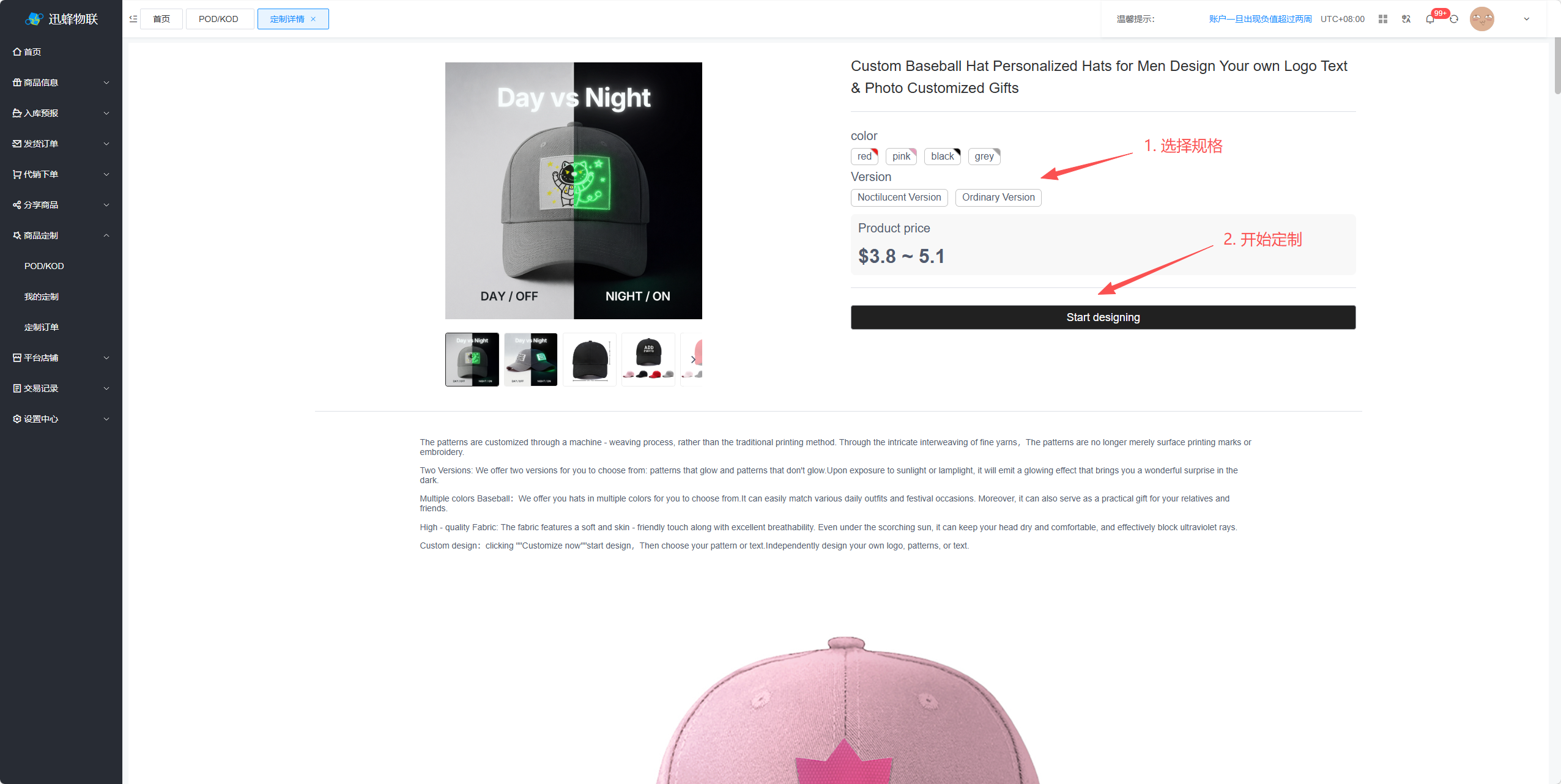Image resolution: width=1561 pixels, height=784 pixels.
Task: Choose the Ordinary Version option
Action: (998, 198)
